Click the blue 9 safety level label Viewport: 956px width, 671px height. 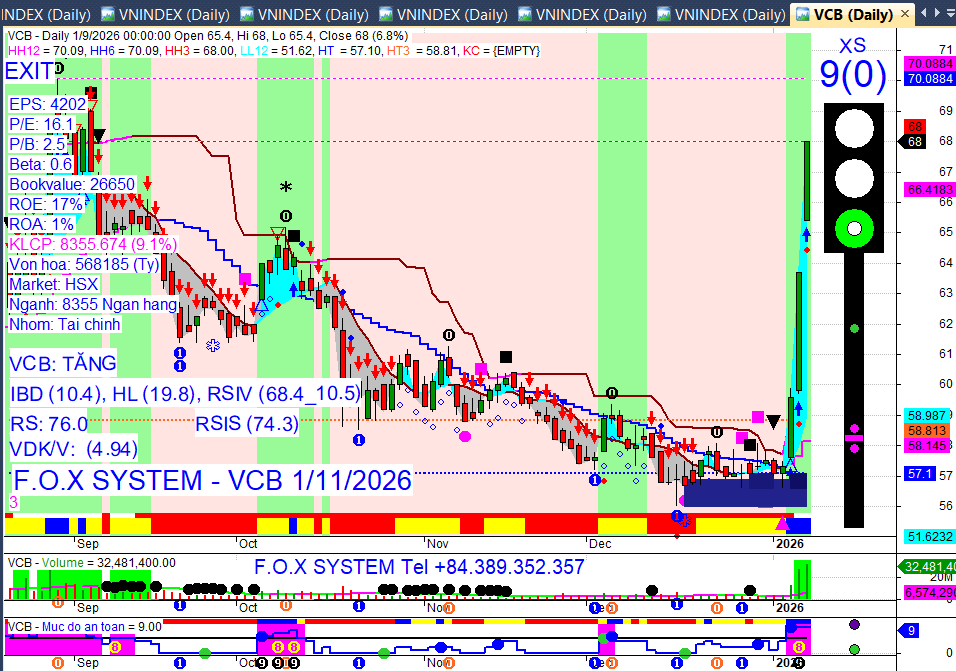pyautogui.click(x=910, y=631)
